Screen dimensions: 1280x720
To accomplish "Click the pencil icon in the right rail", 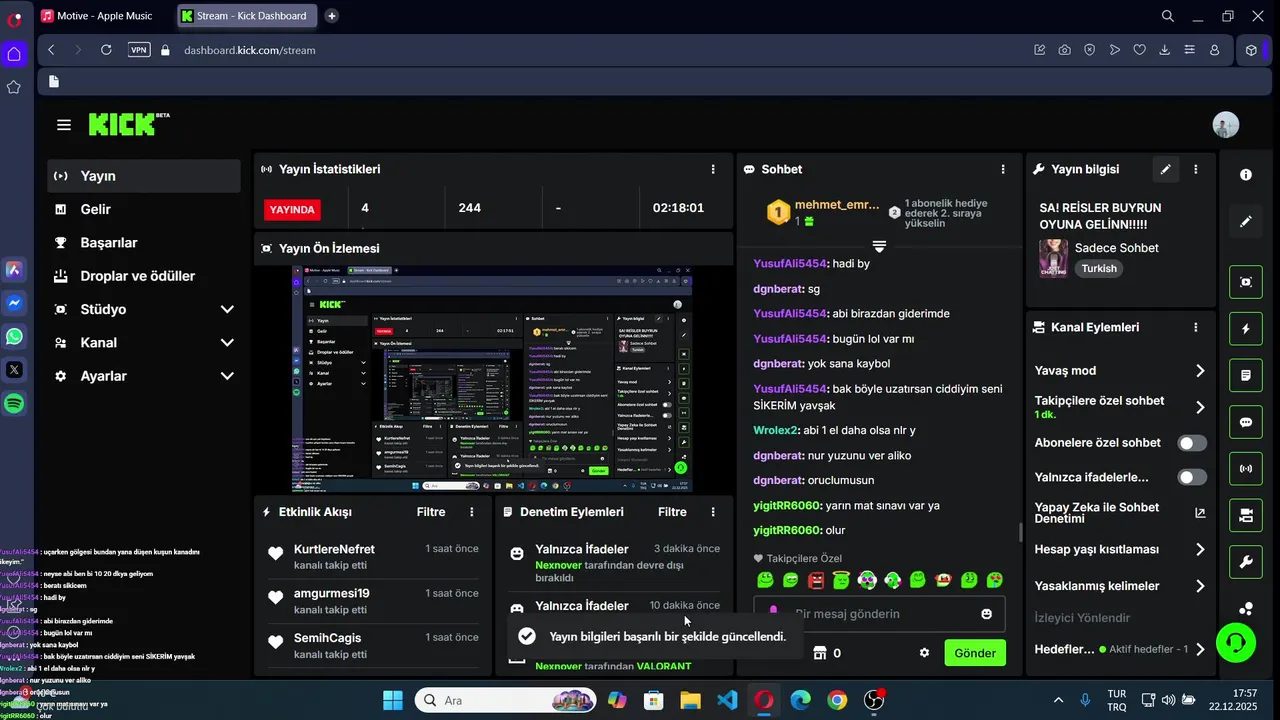I will 1246,221.
